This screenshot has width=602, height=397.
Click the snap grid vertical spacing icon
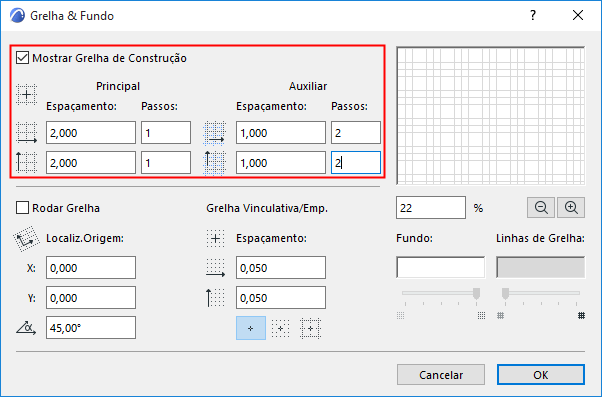pos(215,298)
